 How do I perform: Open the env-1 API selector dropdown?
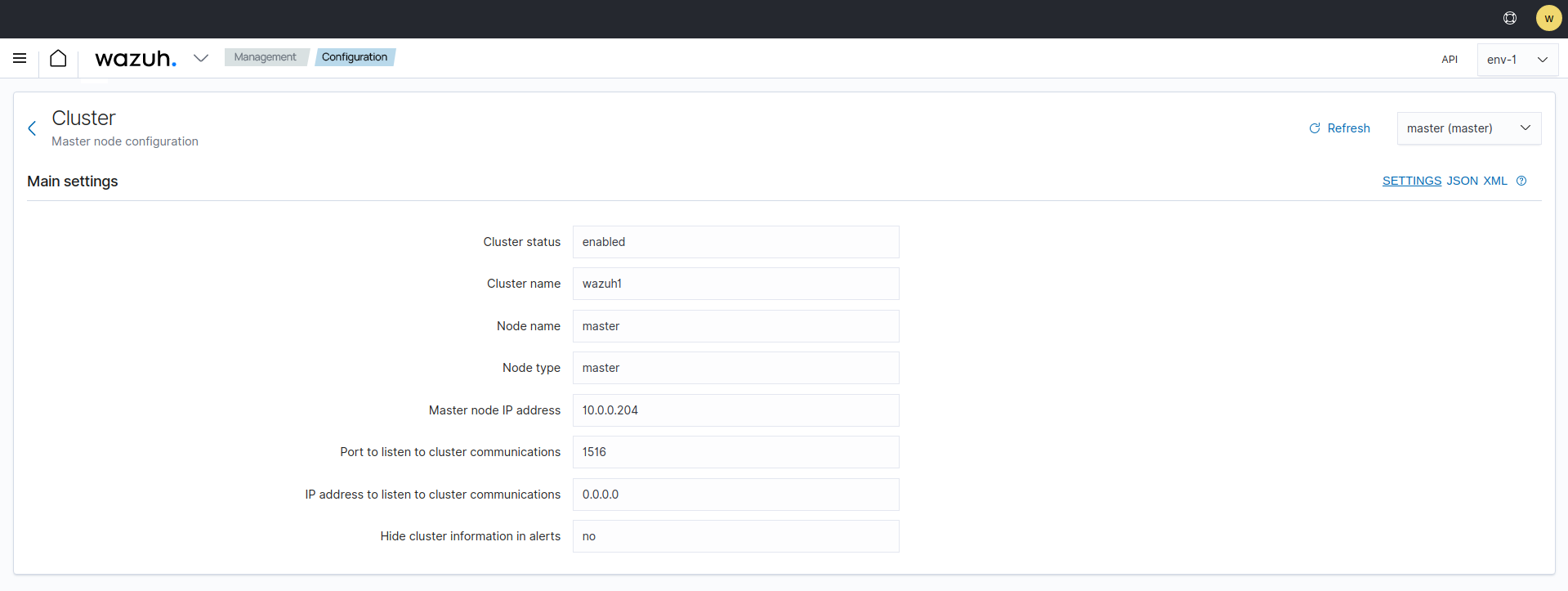[x=1517, y=60]
